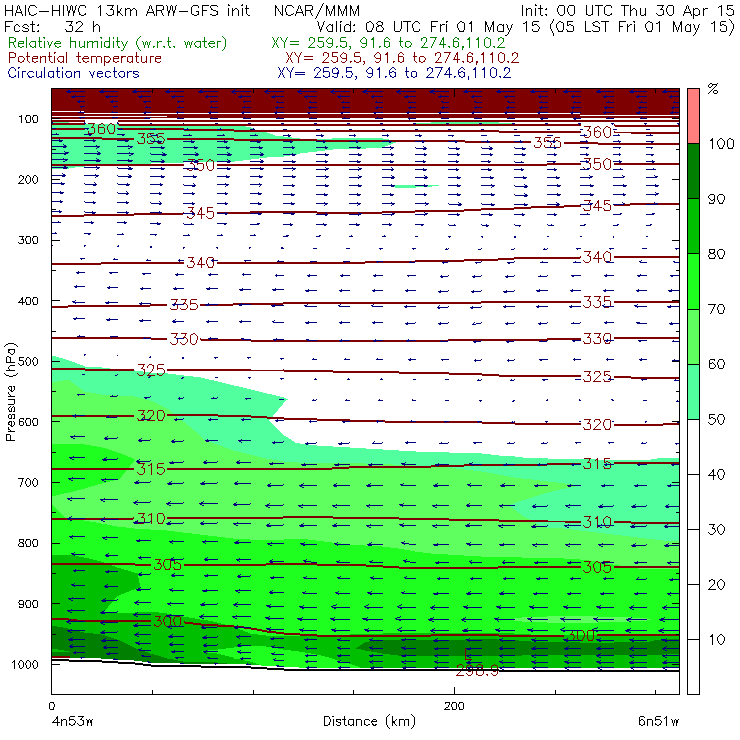Click the 'Valid: 08 UTC Fri 01 May 15' text
The height and width of the screenshot is (740, 740).
pyautogui.click(x=428, y=26)
